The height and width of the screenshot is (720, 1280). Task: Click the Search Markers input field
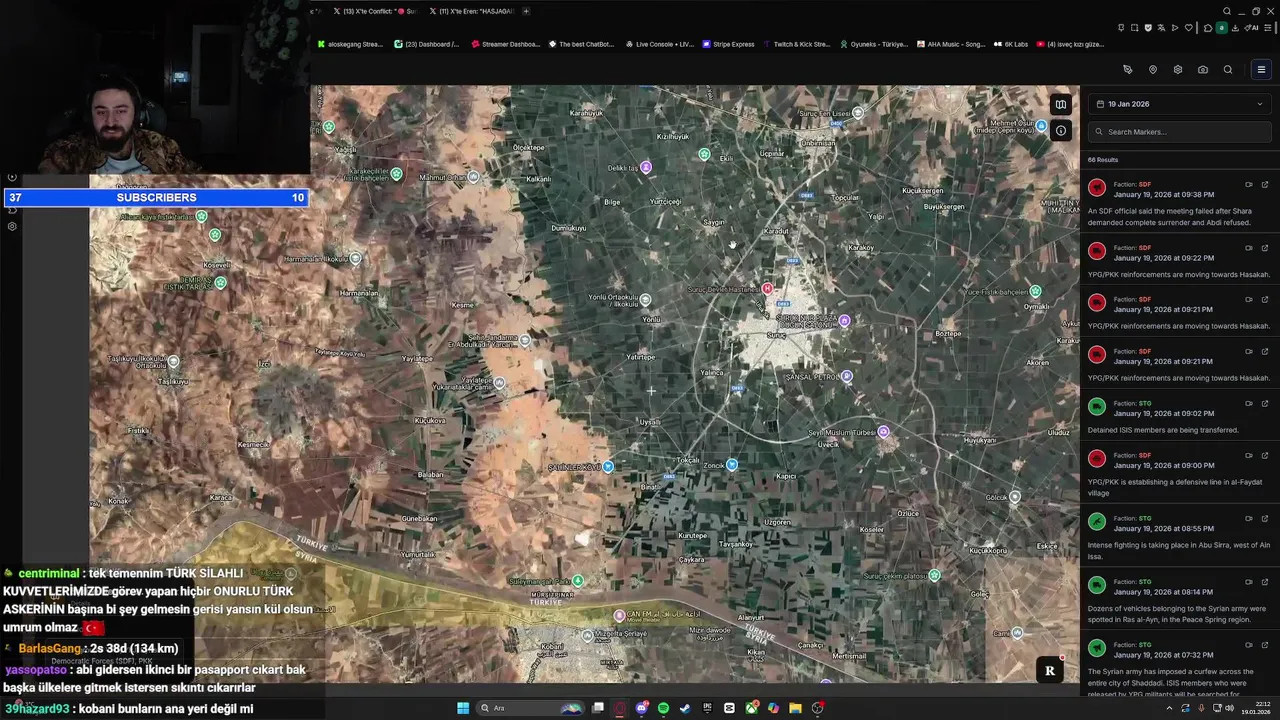tap(1179, 131)
